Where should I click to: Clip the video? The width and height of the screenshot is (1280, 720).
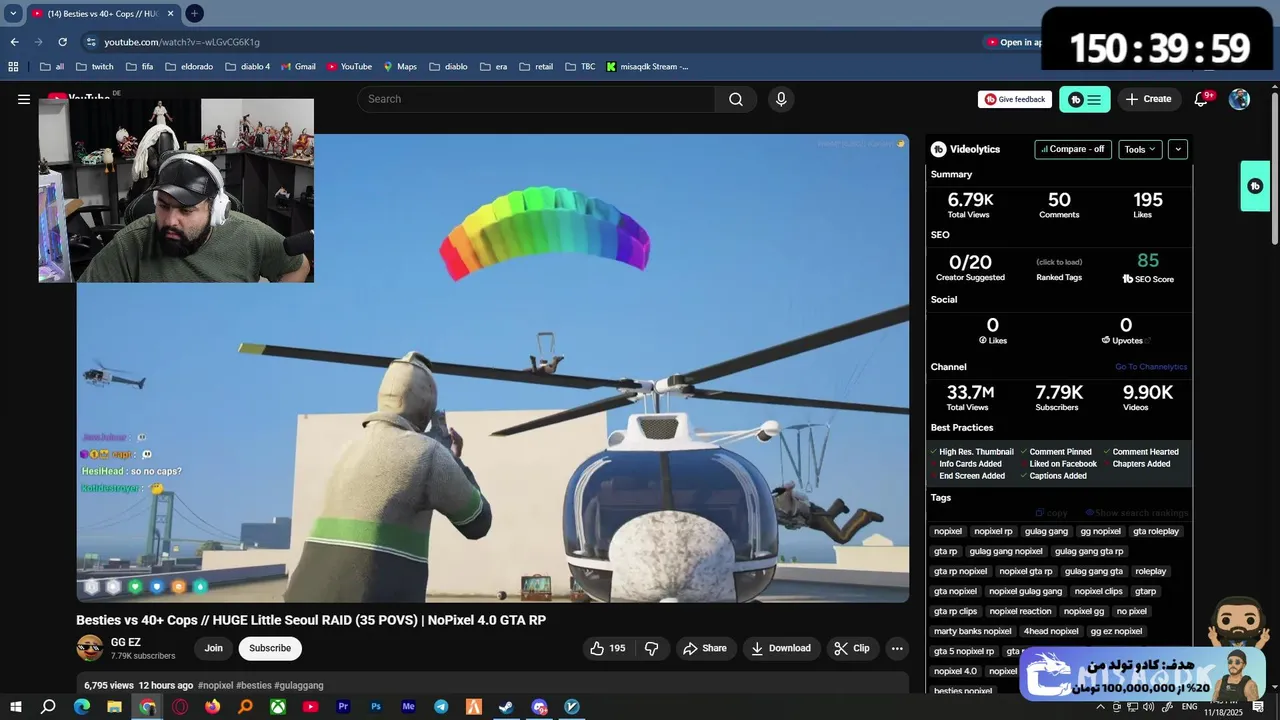click(x=852, y=648)
